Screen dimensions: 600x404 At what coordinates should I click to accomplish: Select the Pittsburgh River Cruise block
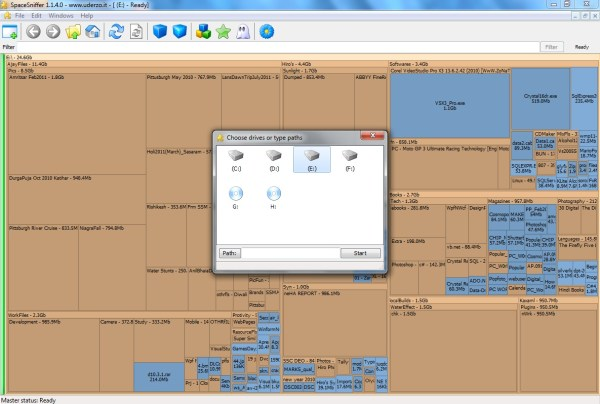coord(43,267)
